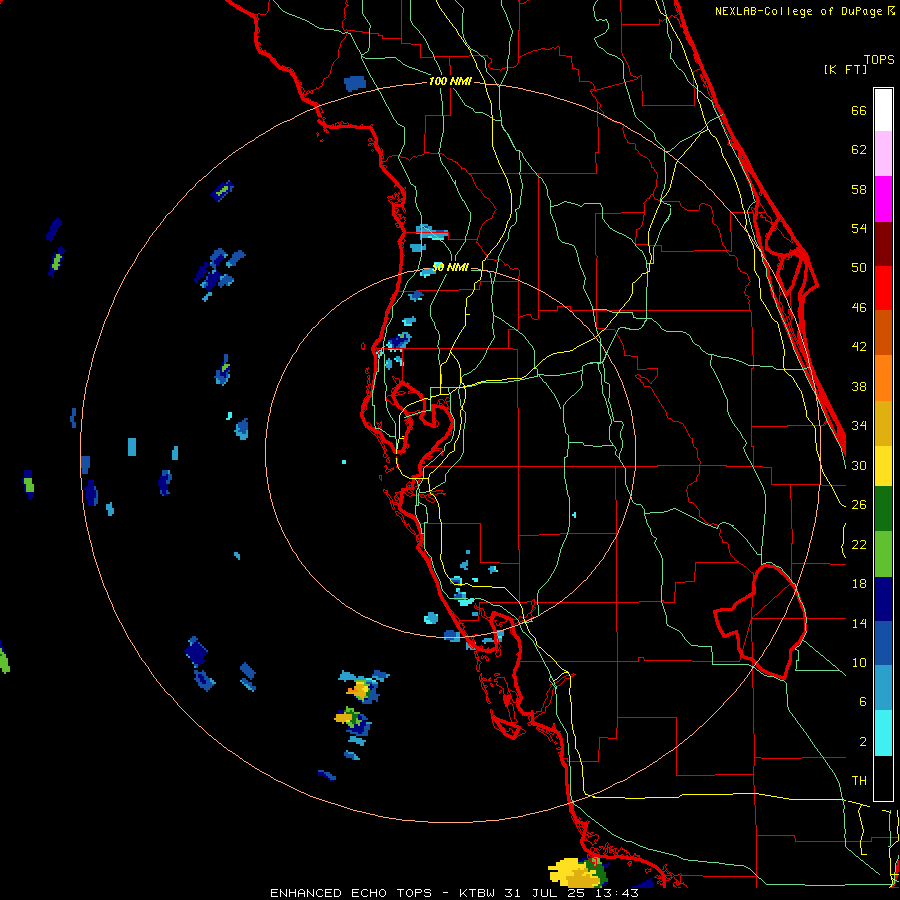Image resolution: width=900 pixels, height=900 pixels.
Task: Click legend value "42"
Action: pos(859,347)
